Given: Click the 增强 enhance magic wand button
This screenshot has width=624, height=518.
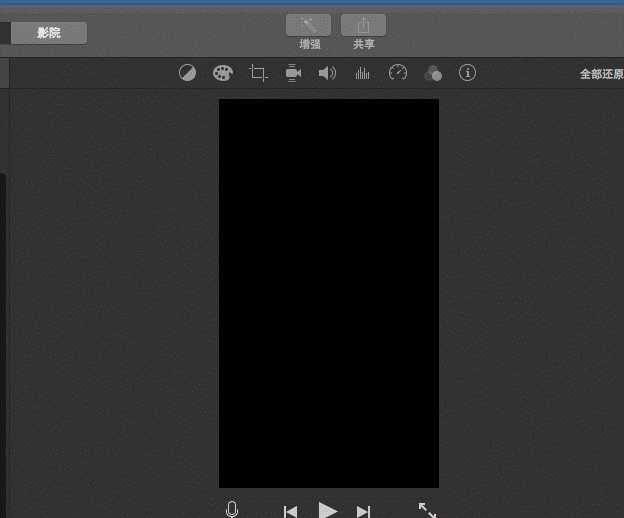Looking at the screenshot, I should [x=308, y=25].
